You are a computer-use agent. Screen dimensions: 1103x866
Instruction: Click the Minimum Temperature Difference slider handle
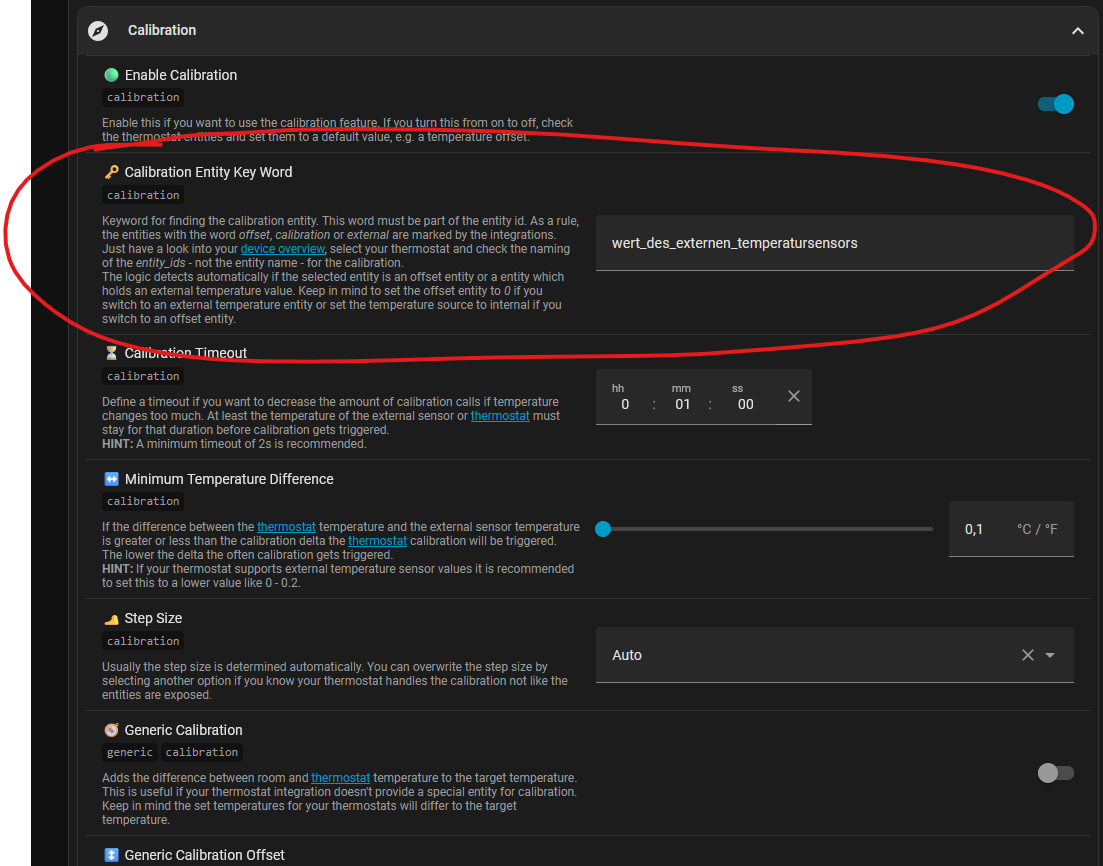point(603,529)
